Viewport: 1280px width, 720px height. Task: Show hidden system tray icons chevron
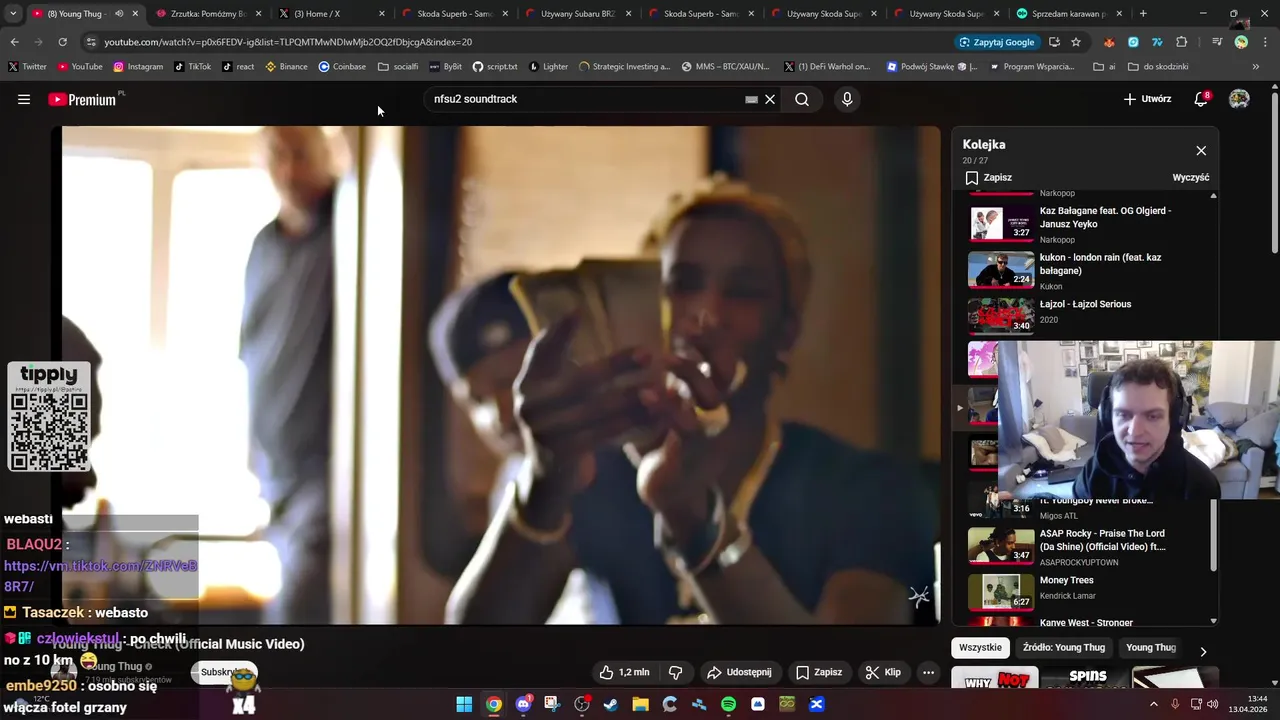[x=1154, y=704]
